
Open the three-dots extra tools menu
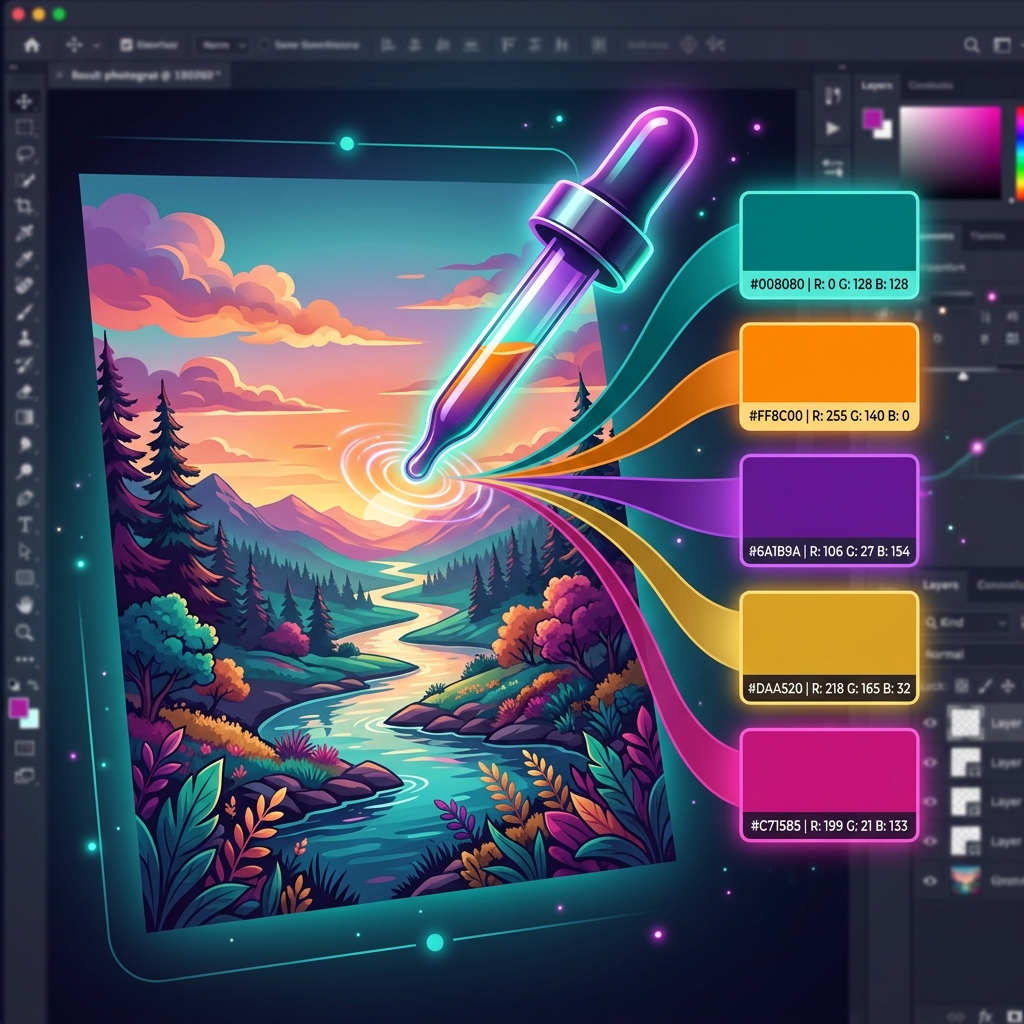point(24,660)
